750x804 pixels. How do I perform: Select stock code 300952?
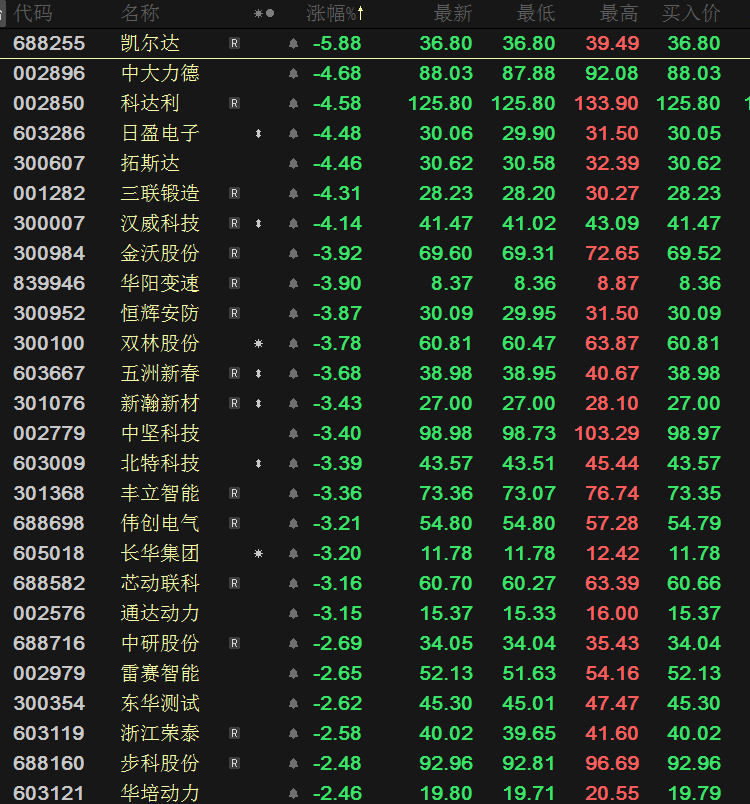tap(49, 313)
